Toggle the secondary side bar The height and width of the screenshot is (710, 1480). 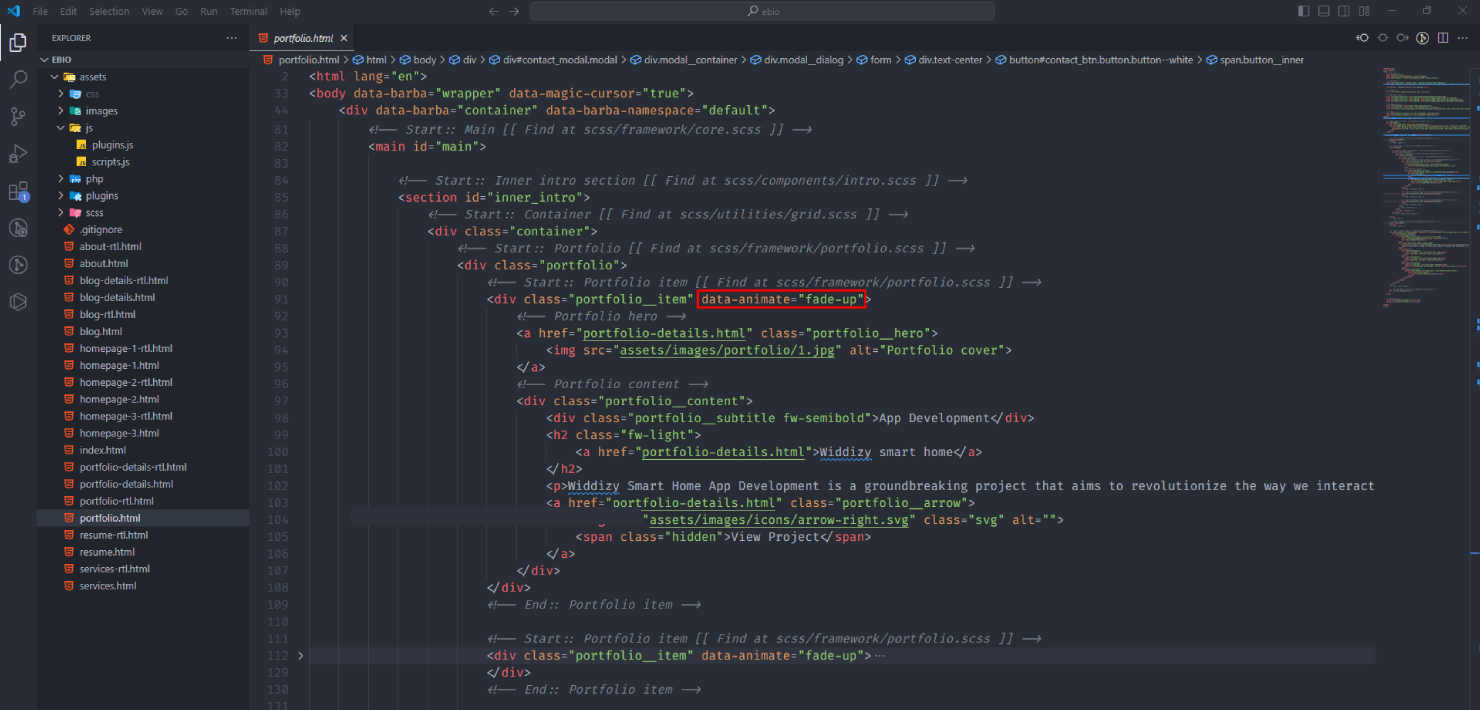point(1344,11)
